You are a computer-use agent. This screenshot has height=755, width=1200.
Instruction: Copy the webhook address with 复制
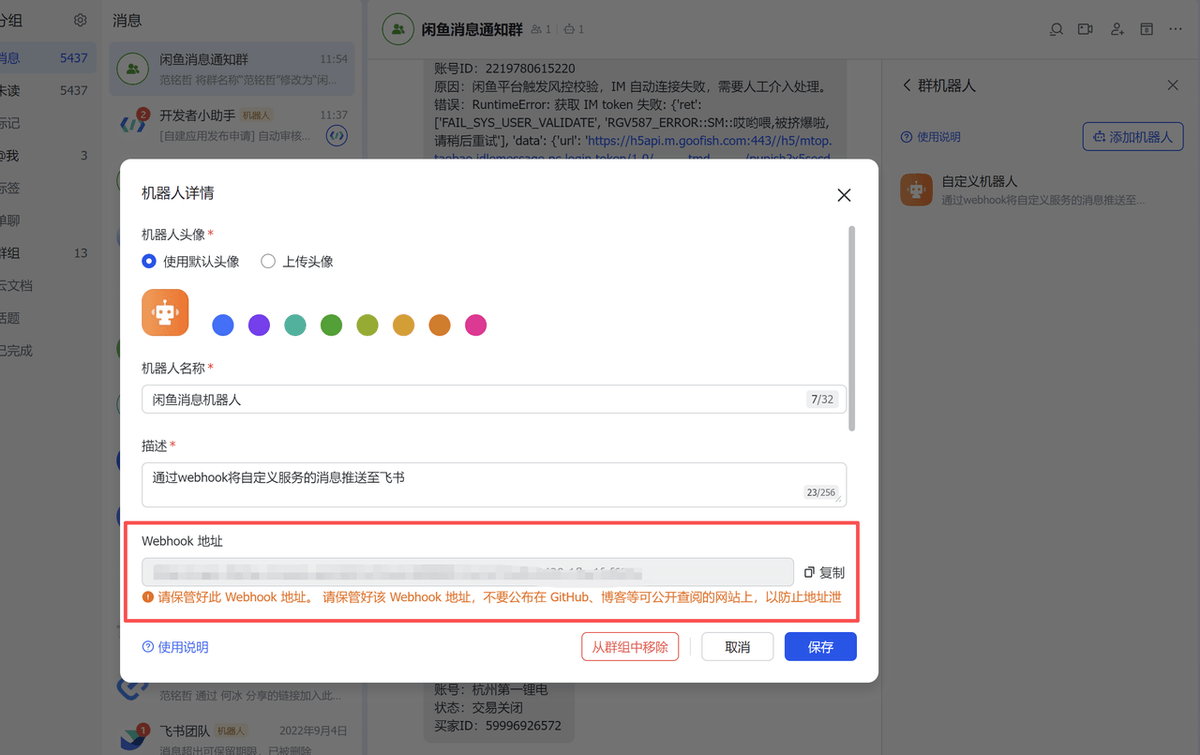(825, 572)
